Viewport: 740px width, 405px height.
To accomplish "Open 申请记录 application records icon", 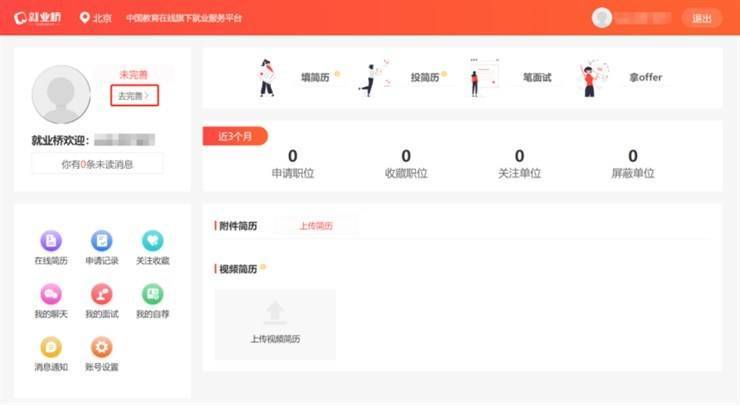I will [x=101, y=241].
